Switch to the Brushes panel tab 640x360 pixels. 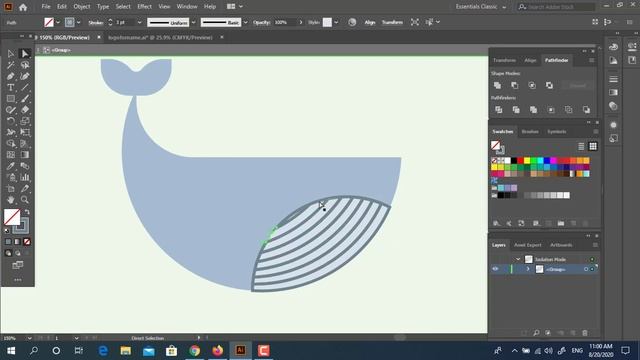530,131
